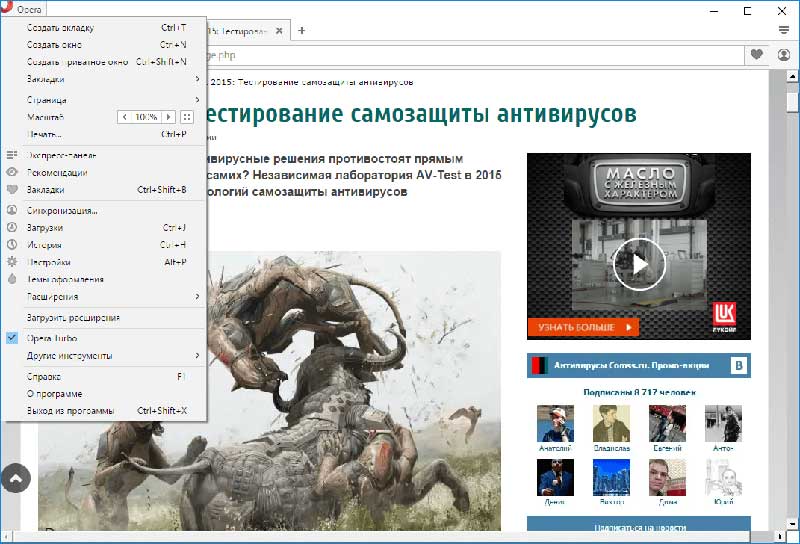Viewport: 800px width, 544px height.
Task: Click the full screen icon beside zoom
Action: coord(187,117)
